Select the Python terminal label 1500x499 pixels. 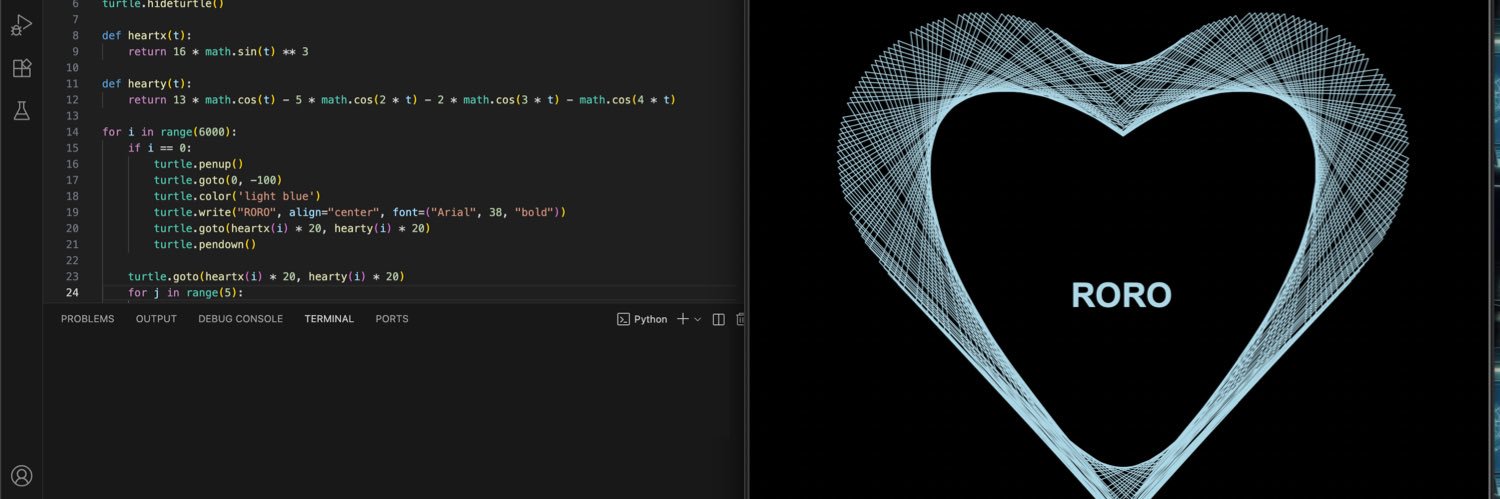642,319
